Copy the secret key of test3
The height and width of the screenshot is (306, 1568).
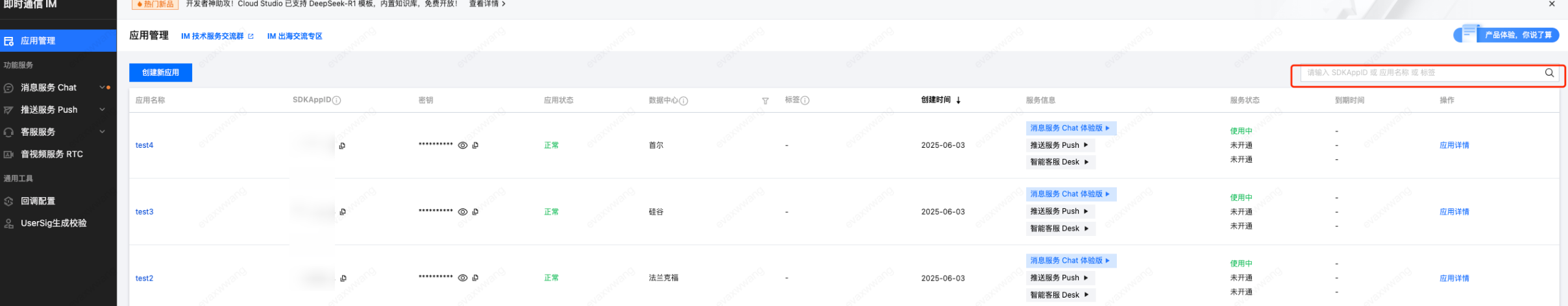(x=475, y=212)
